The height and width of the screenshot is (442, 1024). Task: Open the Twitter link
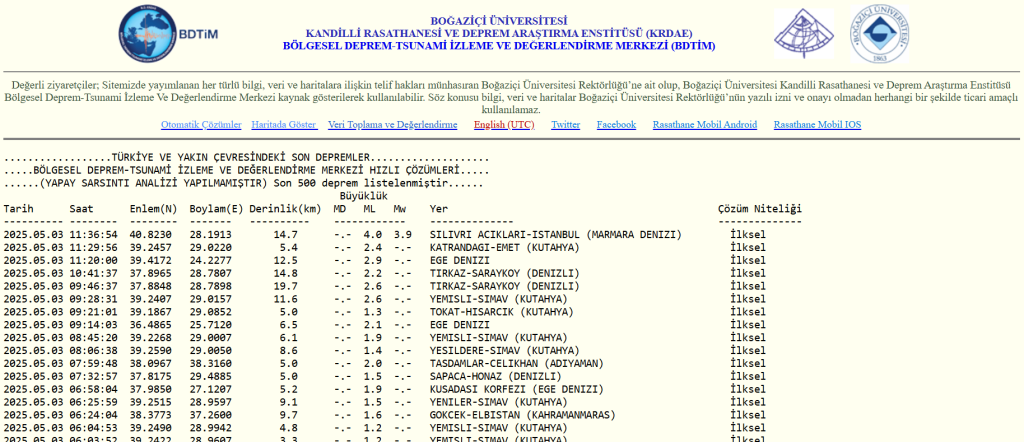pyautogui.click(x=566, y=125)
